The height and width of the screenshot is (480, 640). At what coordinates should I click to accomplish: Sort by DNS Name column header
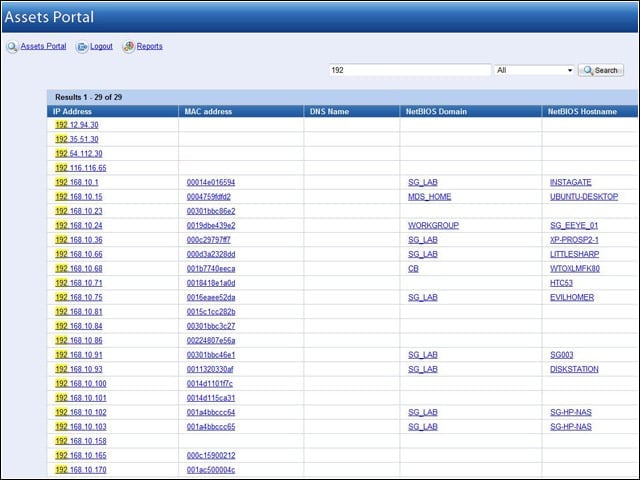[x=351, y=111]
